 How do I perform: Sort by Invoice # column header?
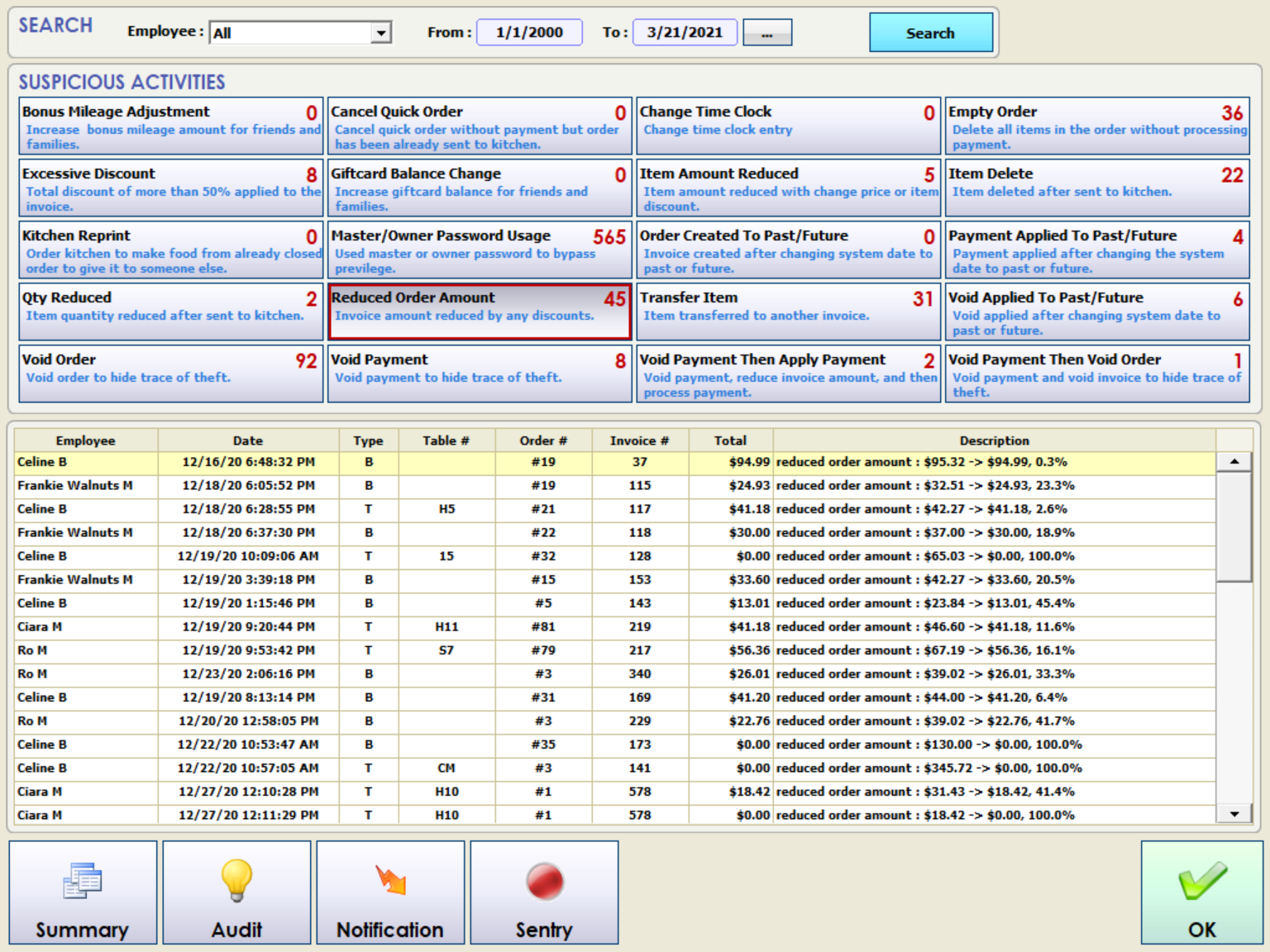(x=639, y=440)
